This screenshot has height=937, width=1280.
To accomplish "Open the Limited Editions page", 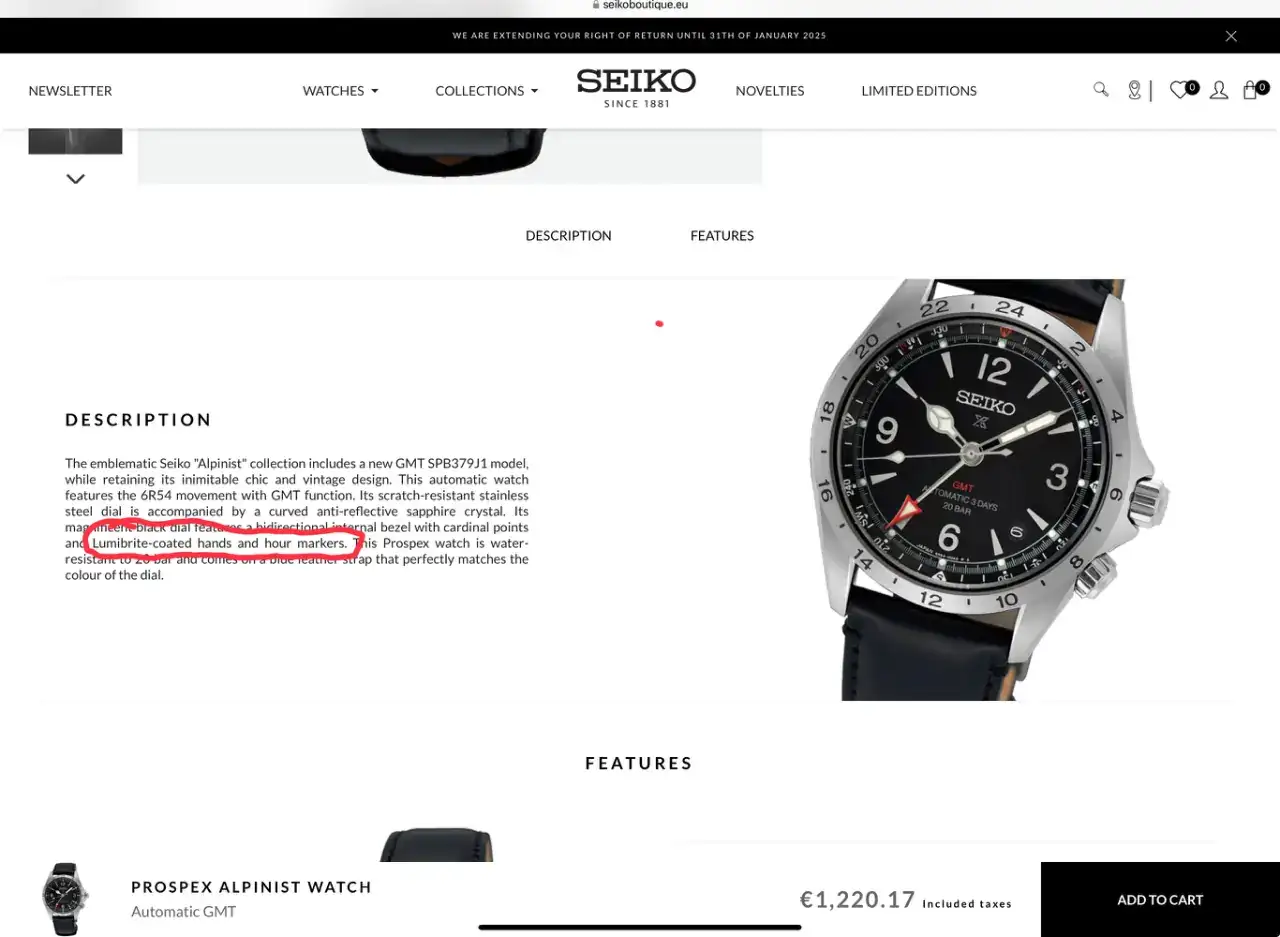I will [x=919, y=91].
